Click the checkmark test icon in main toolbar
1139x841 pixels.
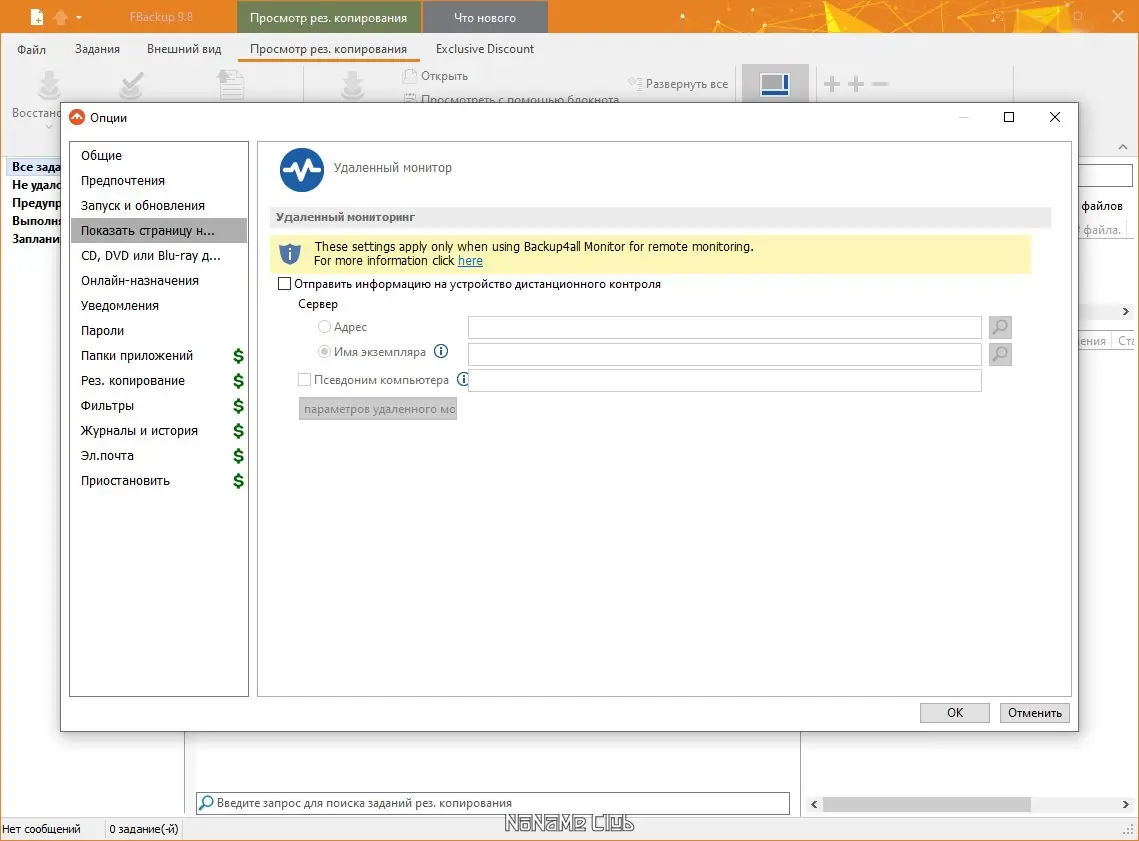pos(131,85)
